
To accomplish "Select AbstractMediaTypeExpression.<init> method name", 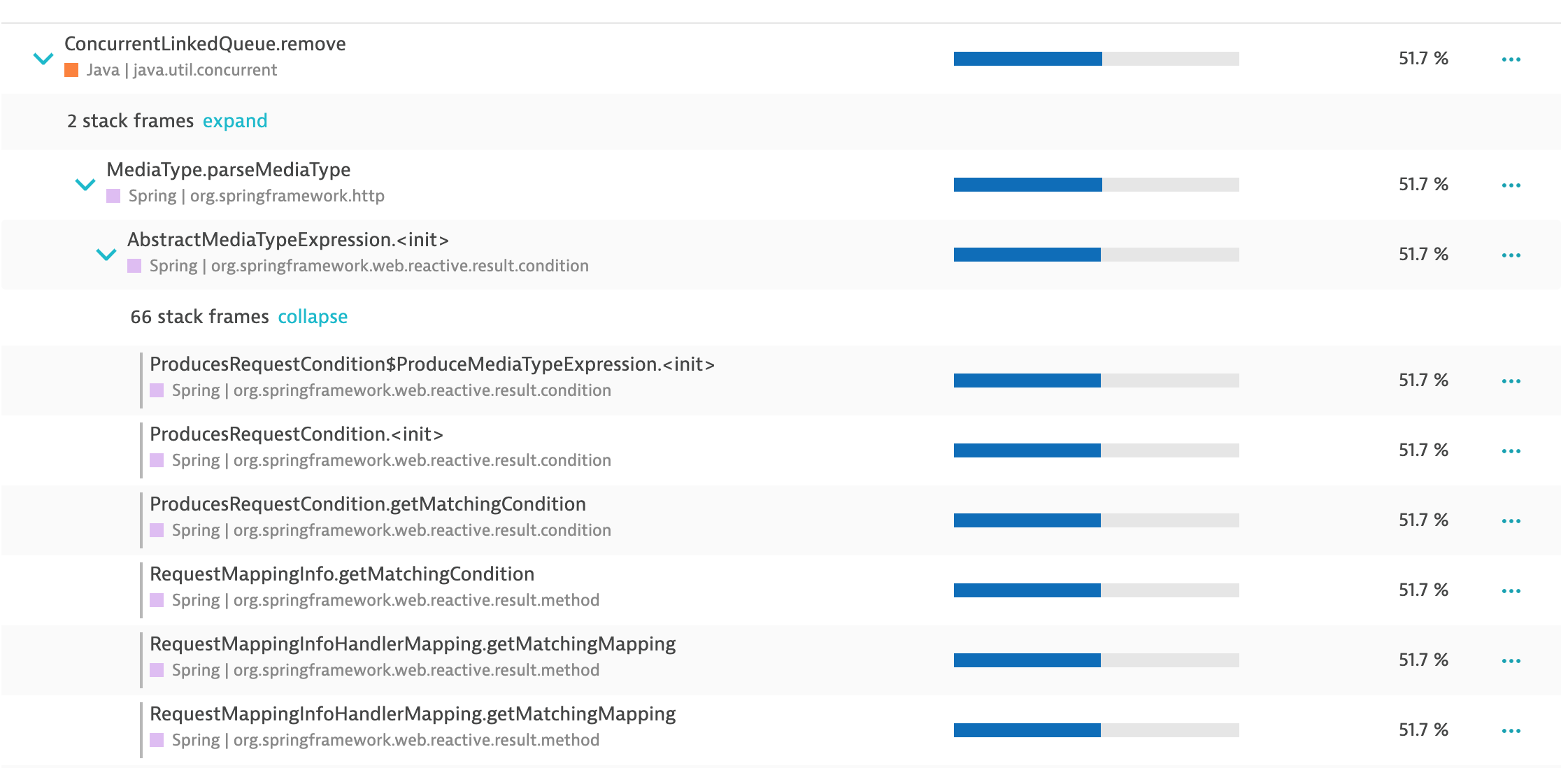I will coord(288,240).
